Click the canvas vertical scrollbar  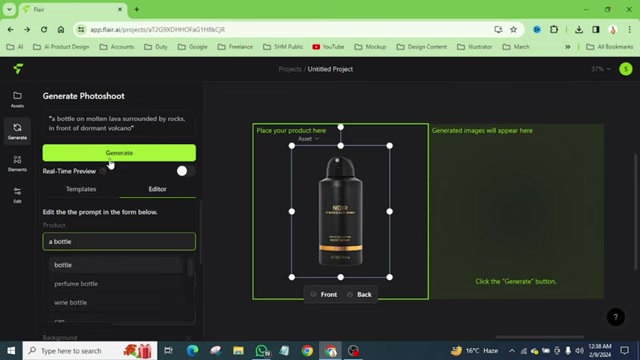[636, 211]
